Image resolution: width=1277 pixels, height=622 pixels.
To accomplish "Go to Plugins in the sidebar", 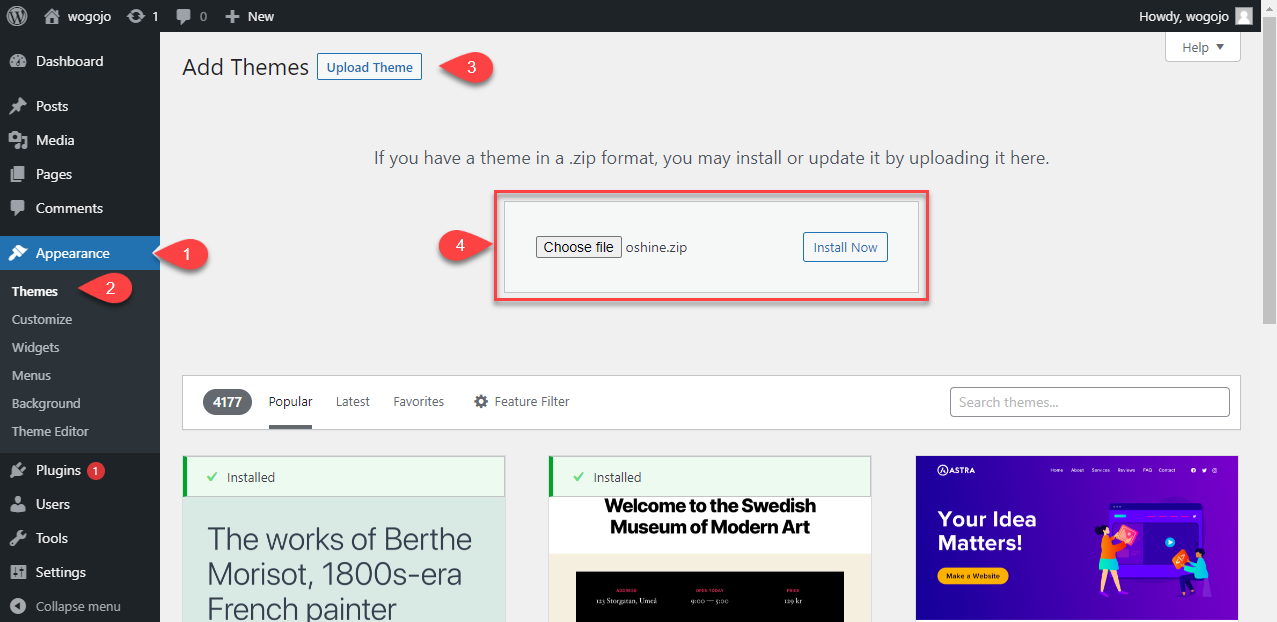I will (x=58, y=470).
